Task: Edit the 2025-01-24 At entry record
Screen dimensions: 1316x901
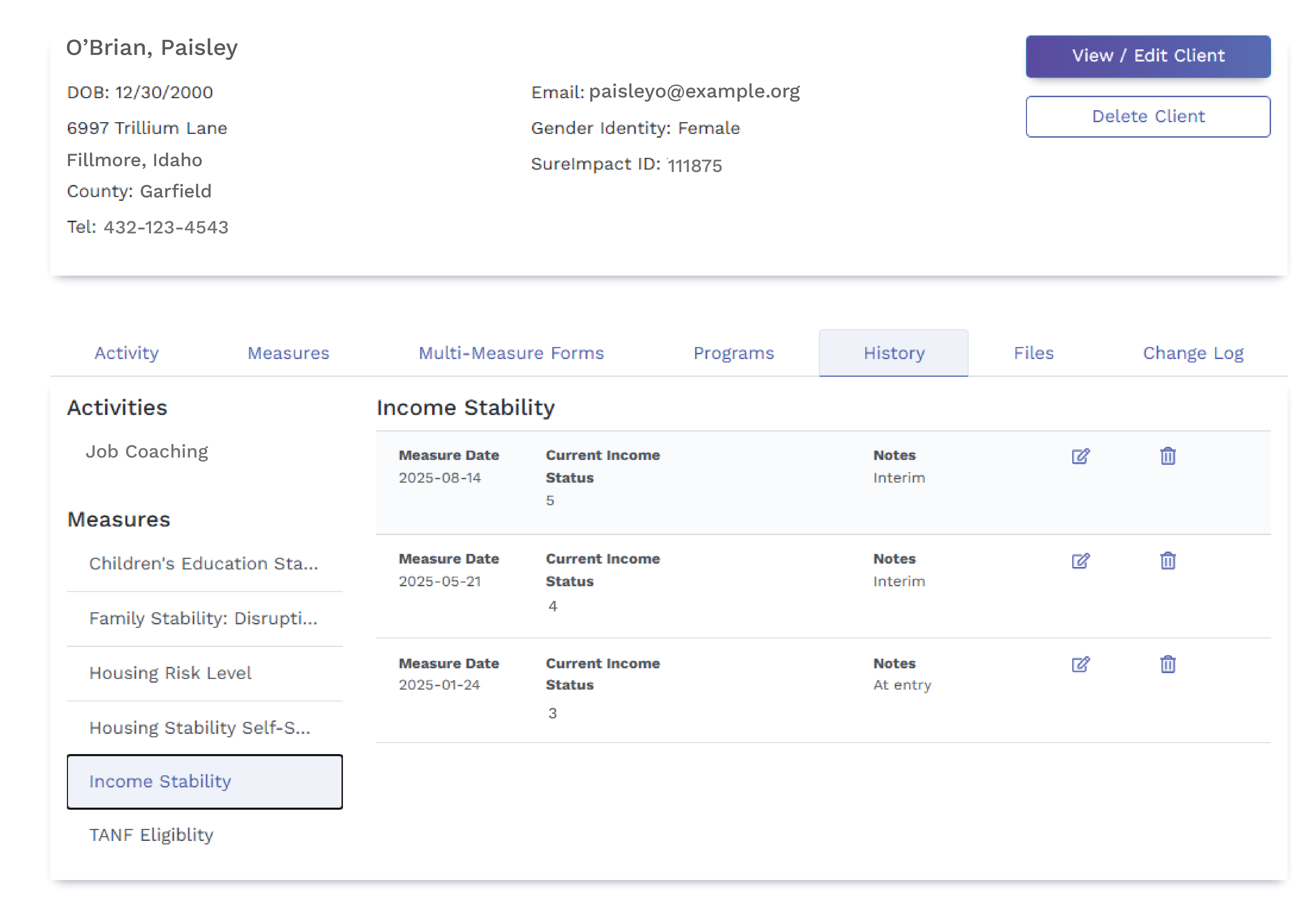Action: [x=1080, y=664]
